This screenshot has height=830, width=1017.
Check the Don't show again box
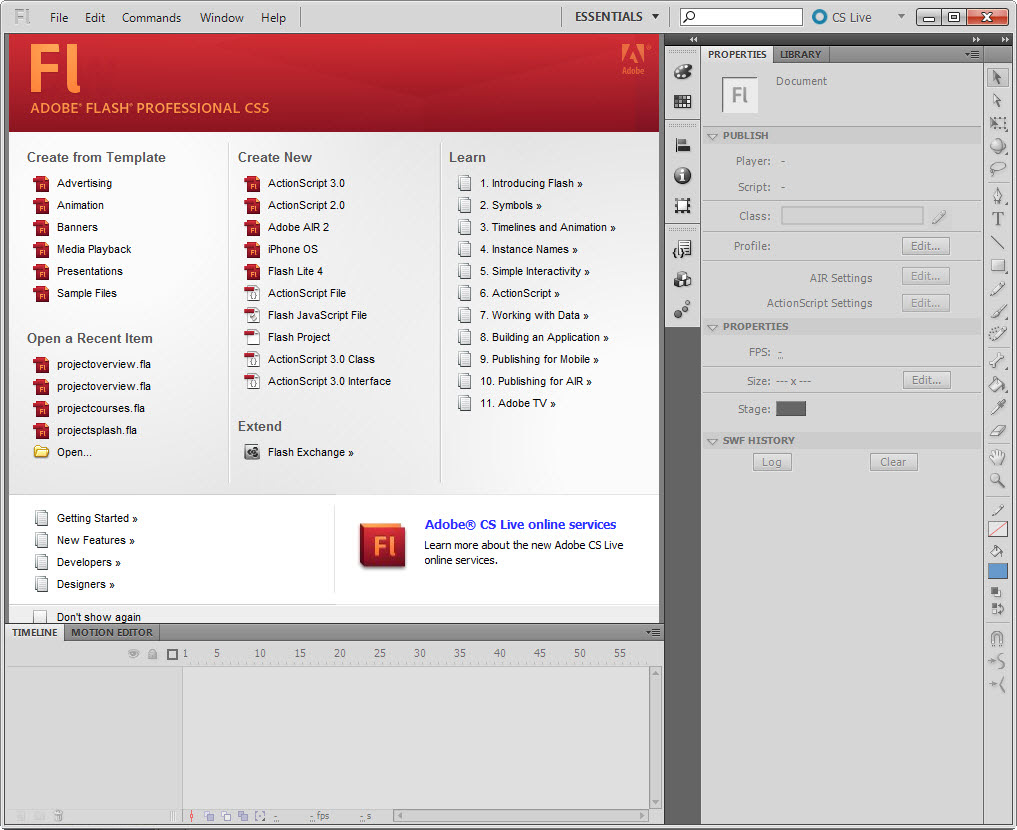point(40,617)
